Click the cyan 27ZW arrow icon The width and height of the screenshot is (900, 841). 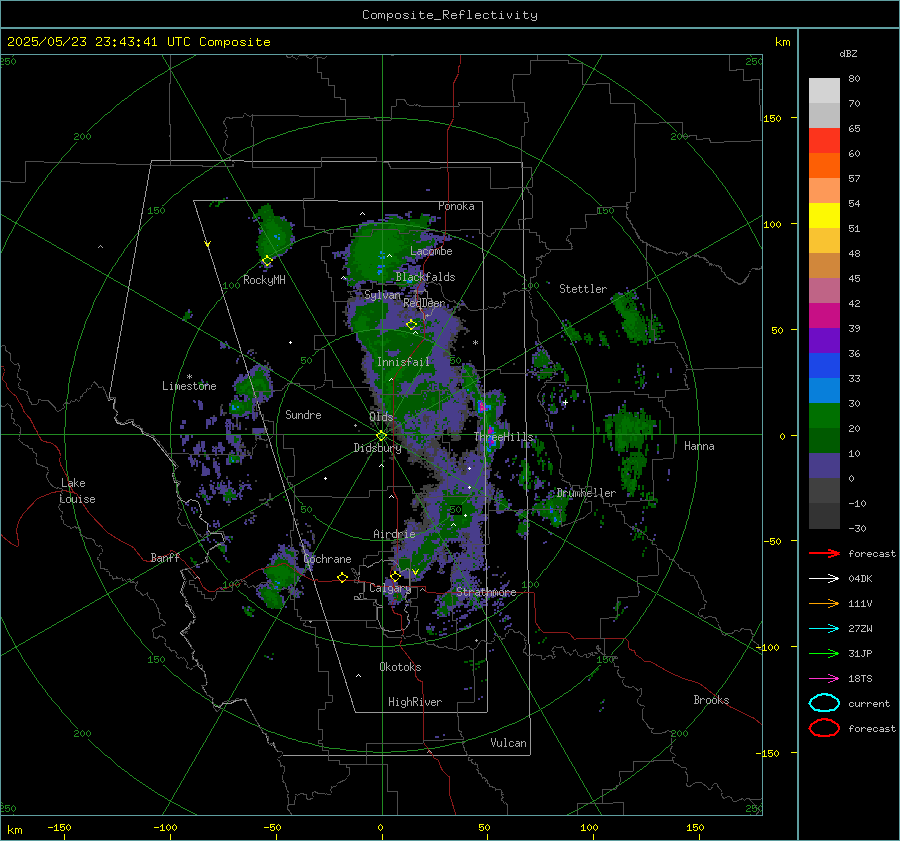click(x=824, y=629)
